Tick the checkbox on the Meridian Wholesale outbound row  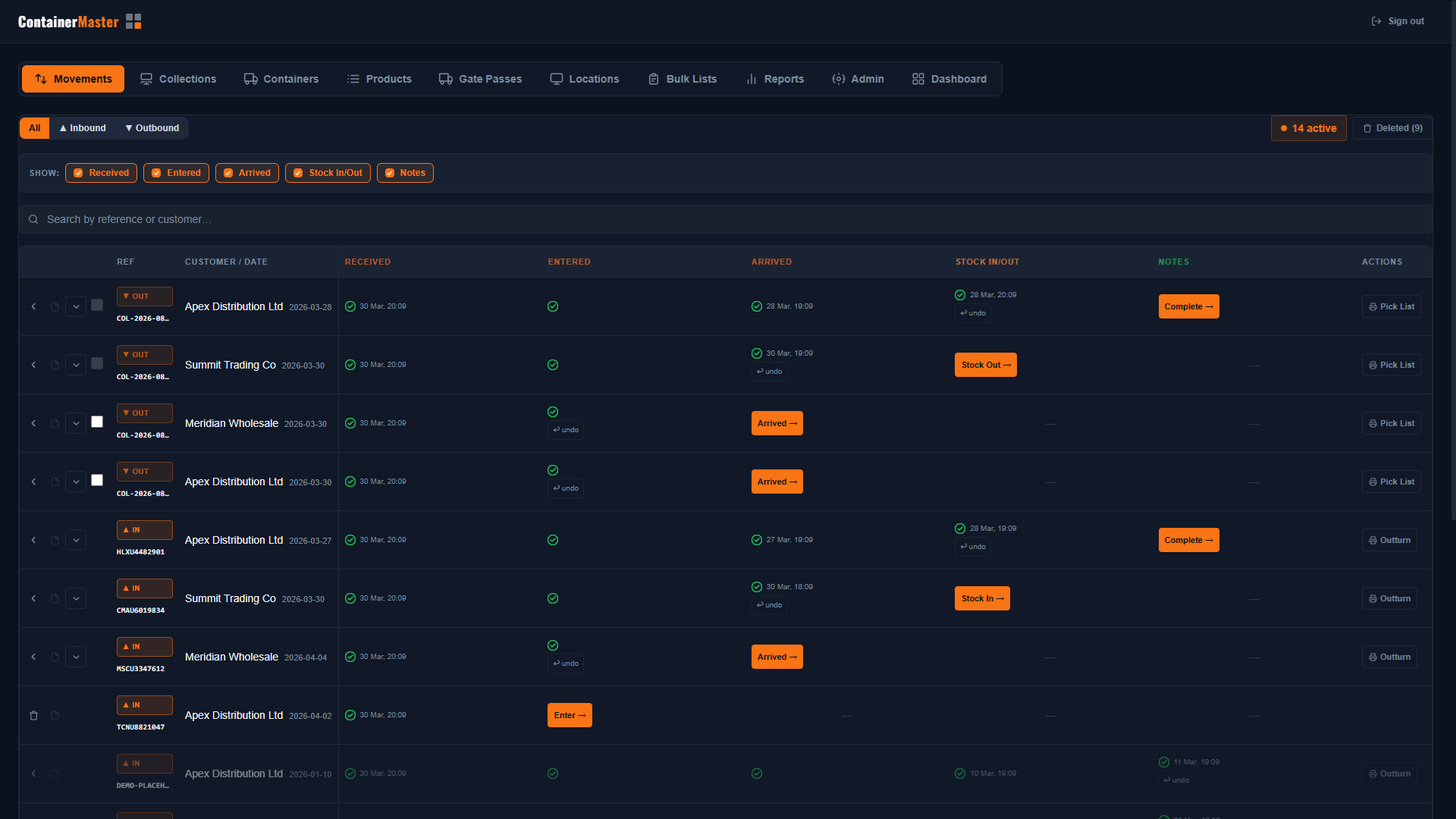tap(97, 422)
